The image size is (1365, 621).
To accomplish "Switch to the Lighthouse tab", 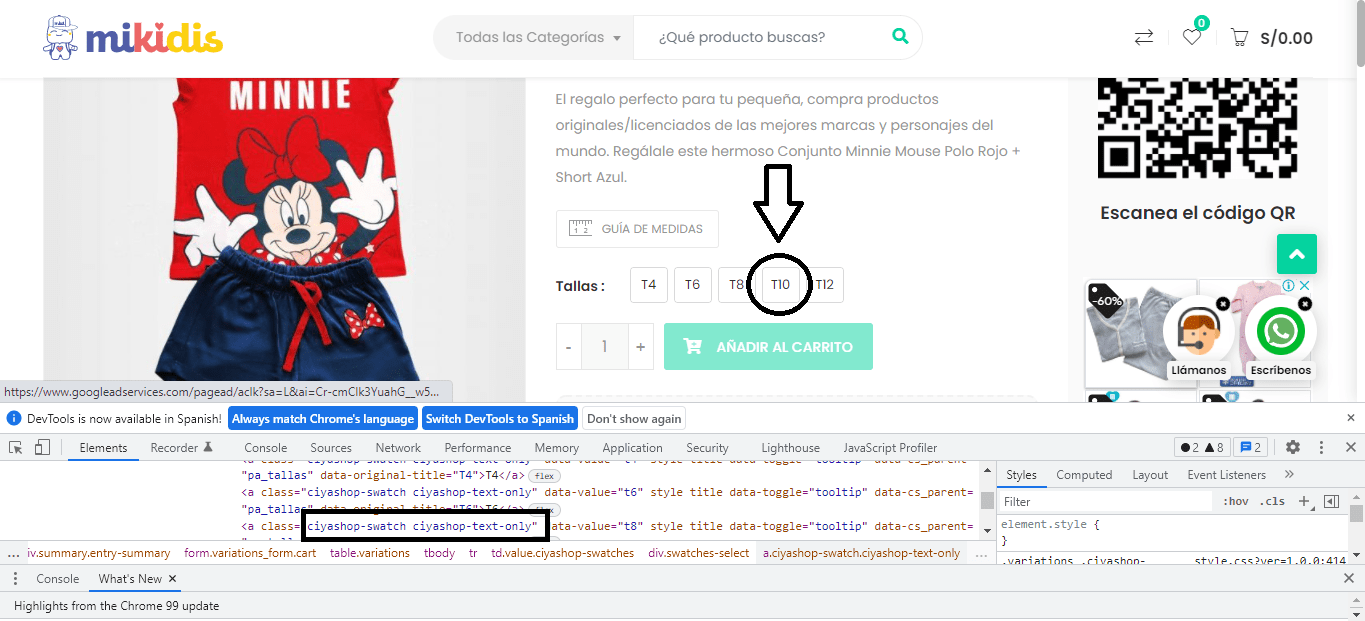I will pyautogui.click(x=790, y=448).
